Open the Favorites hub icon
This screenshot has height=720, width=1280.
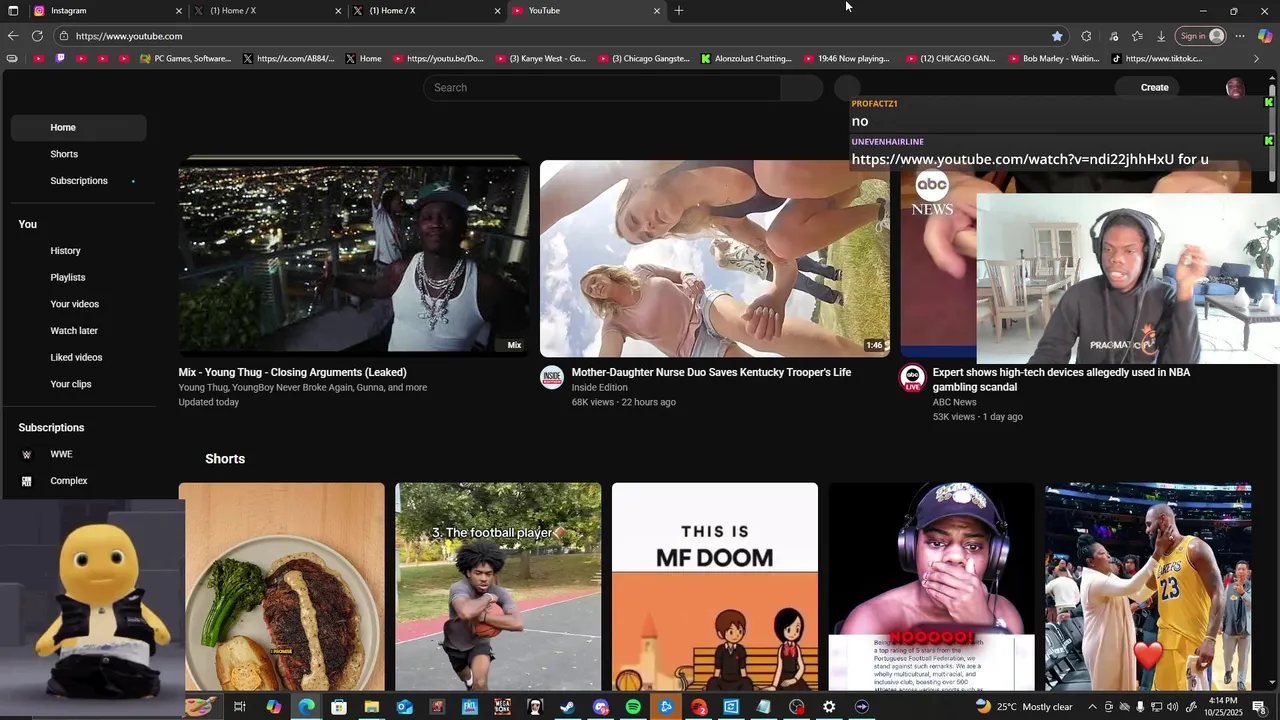tap(1137, 36)
